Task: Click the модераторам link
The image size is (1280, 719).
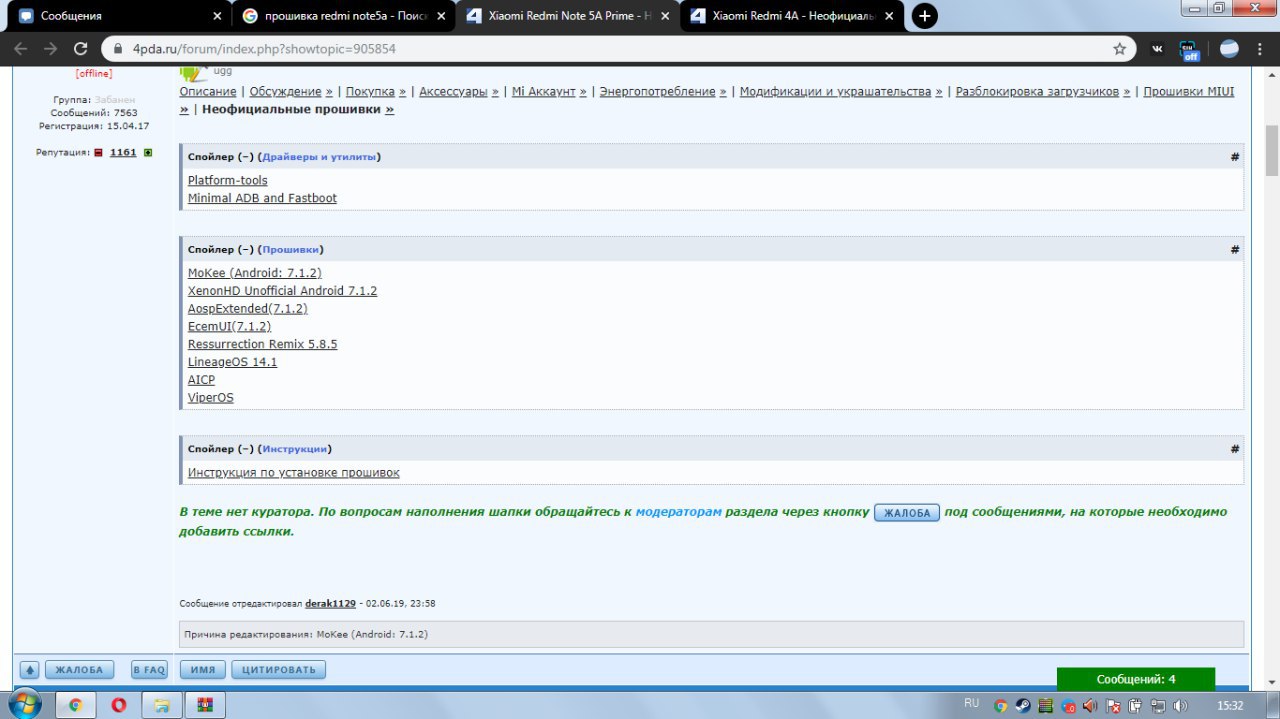Action: click(678, 511)
